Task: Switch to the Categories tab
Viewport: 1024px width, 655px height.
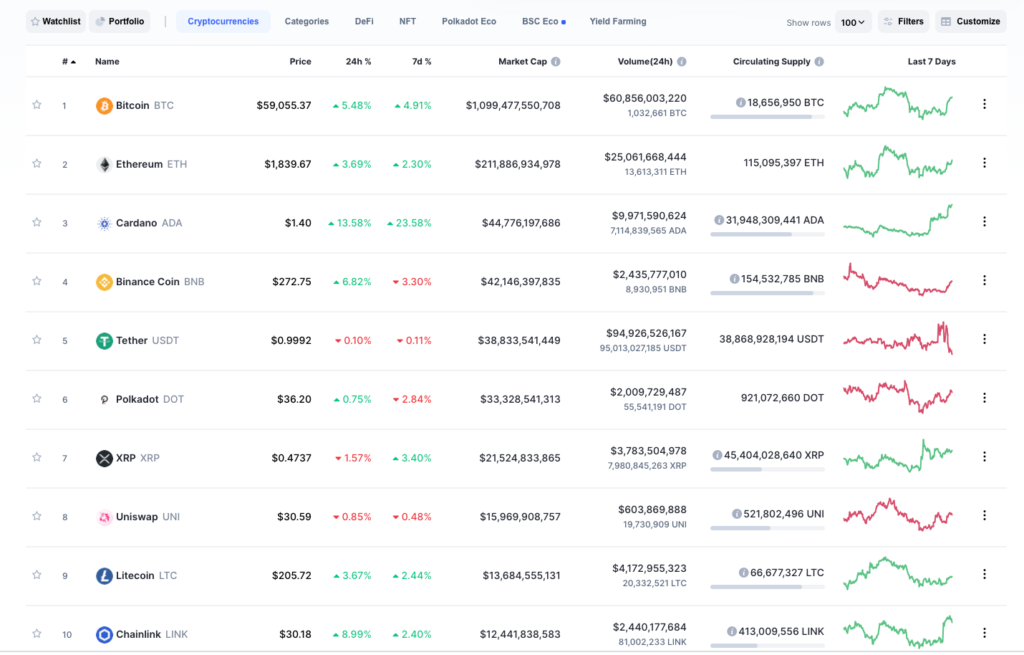Action: click(x=306, y=22)
